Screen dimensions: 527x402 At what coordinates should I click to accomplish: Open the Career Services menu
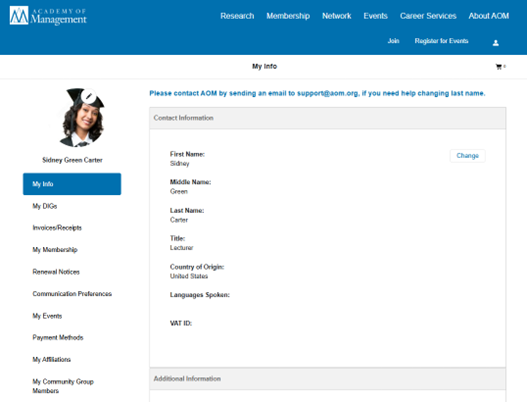(x=428, y=16)
